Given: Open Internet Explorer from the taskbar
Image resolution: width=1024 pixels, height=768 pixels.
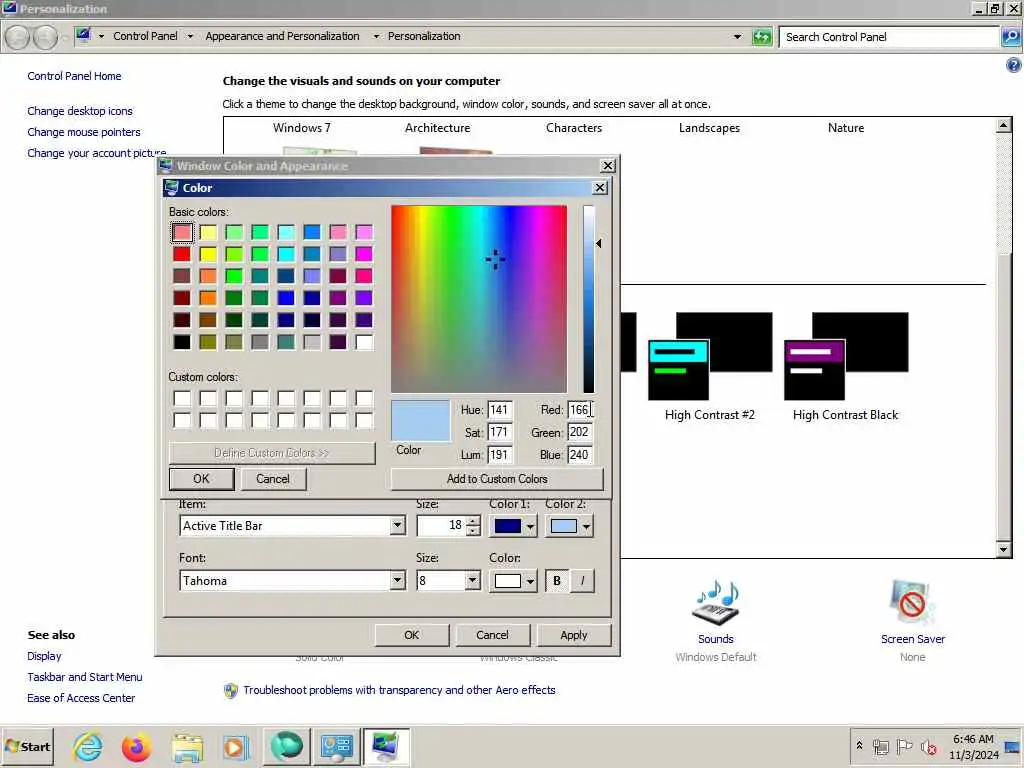Looking at the screenshot, I should (88, 746).
